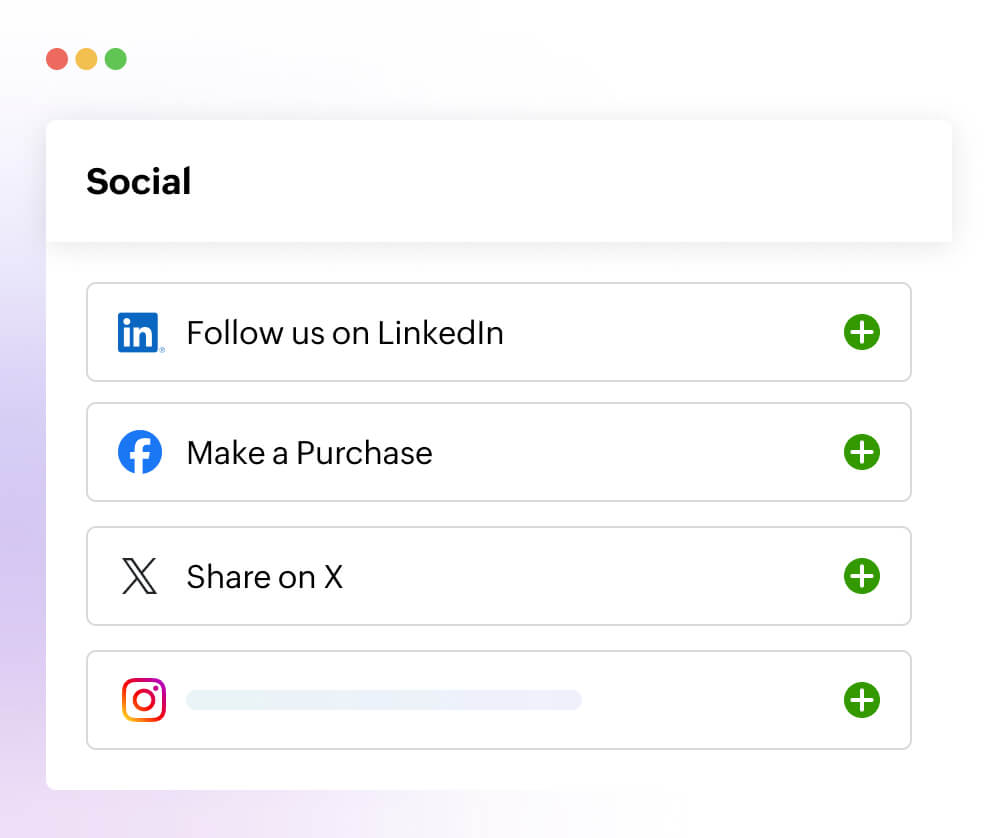Click the Instagram logo icon
1000x838 pixels.
coord(145,700)
